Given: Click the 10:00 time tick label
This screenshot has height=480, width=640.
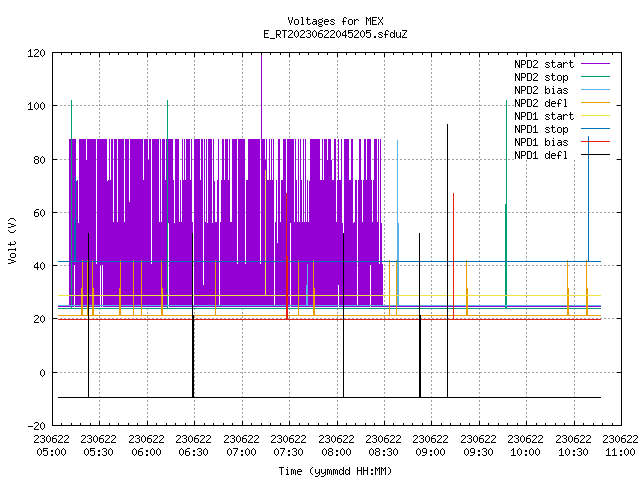Looking at the screenshot, I should [525, 452].
